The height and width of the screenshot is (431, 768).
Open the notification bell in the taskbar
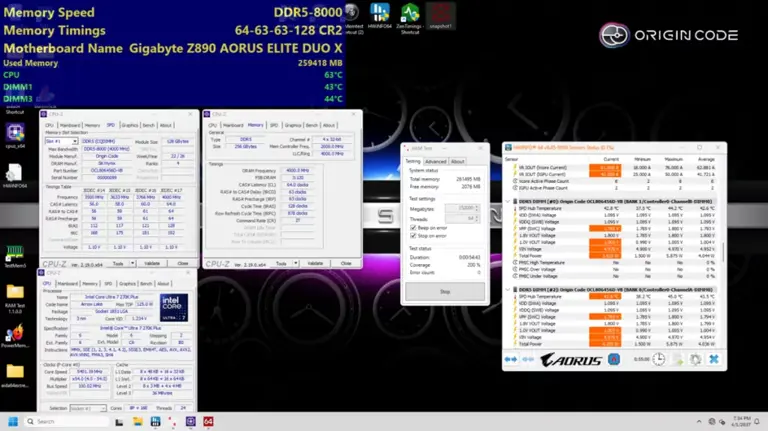pyautogui.click(x=757, y=422)
